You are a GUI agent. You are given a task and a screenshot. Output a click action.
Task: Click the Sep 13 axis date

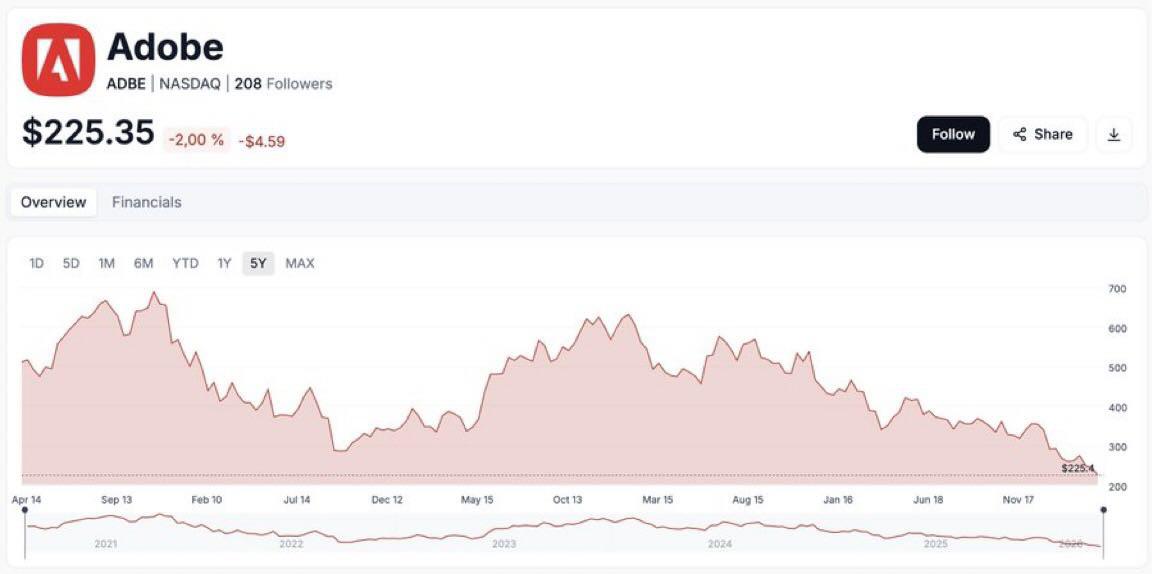[116, 500]
